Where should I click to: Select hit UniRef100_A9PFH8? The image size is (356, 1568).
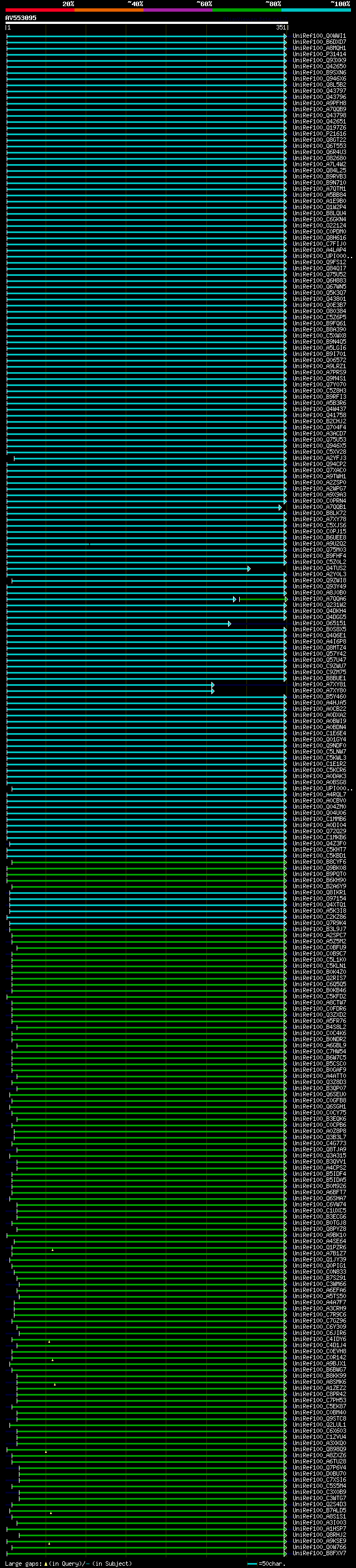[x=319, y=103]
